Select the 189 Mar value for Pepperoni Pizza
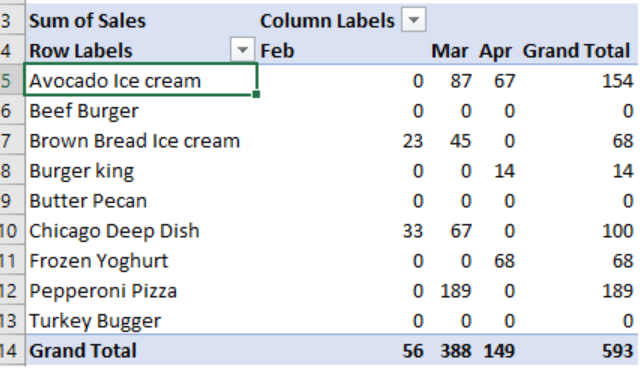 tap(456, 291)
